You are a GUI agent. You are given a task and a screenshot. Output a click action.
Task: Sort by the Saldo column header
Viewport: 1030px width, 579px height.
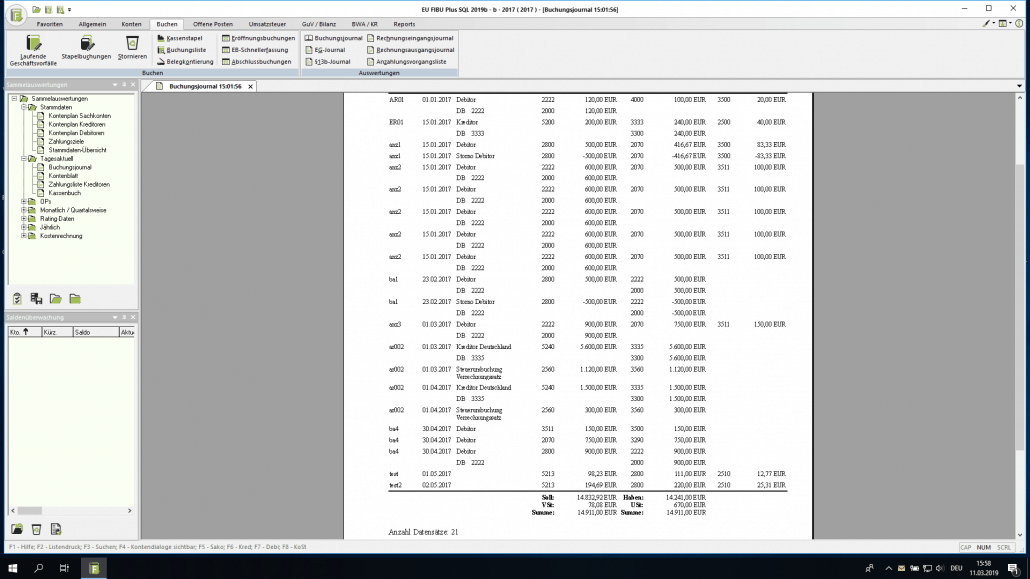point(96,333)
